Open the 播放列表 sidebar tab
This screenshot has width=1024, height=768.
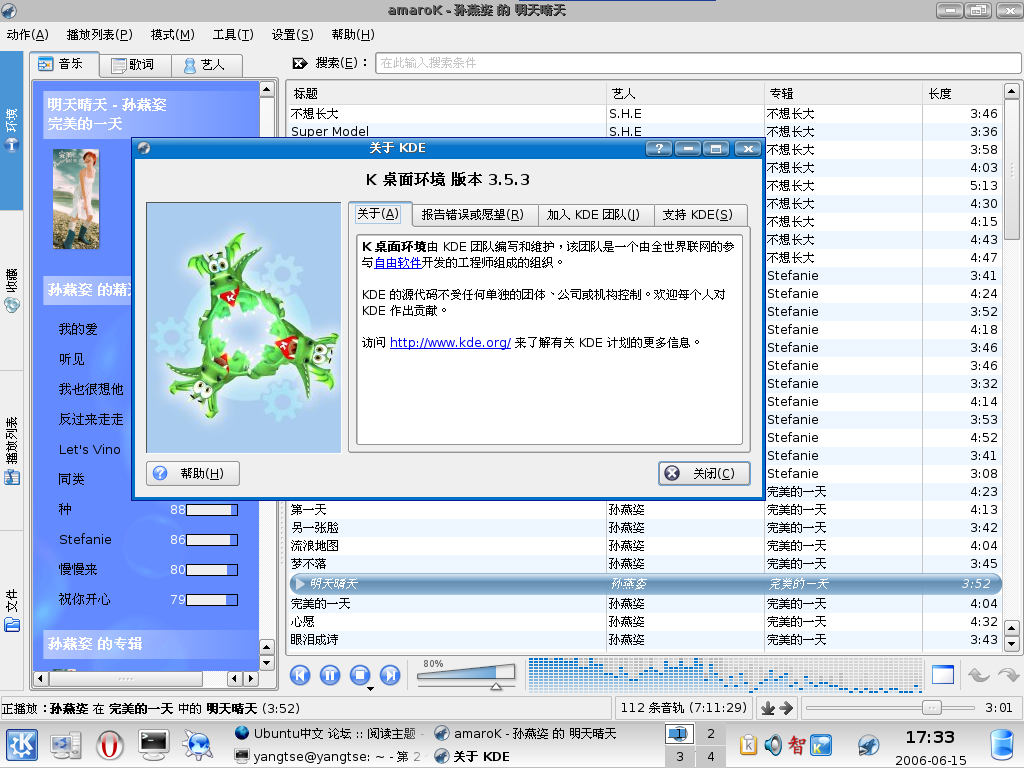coord(12,451)
